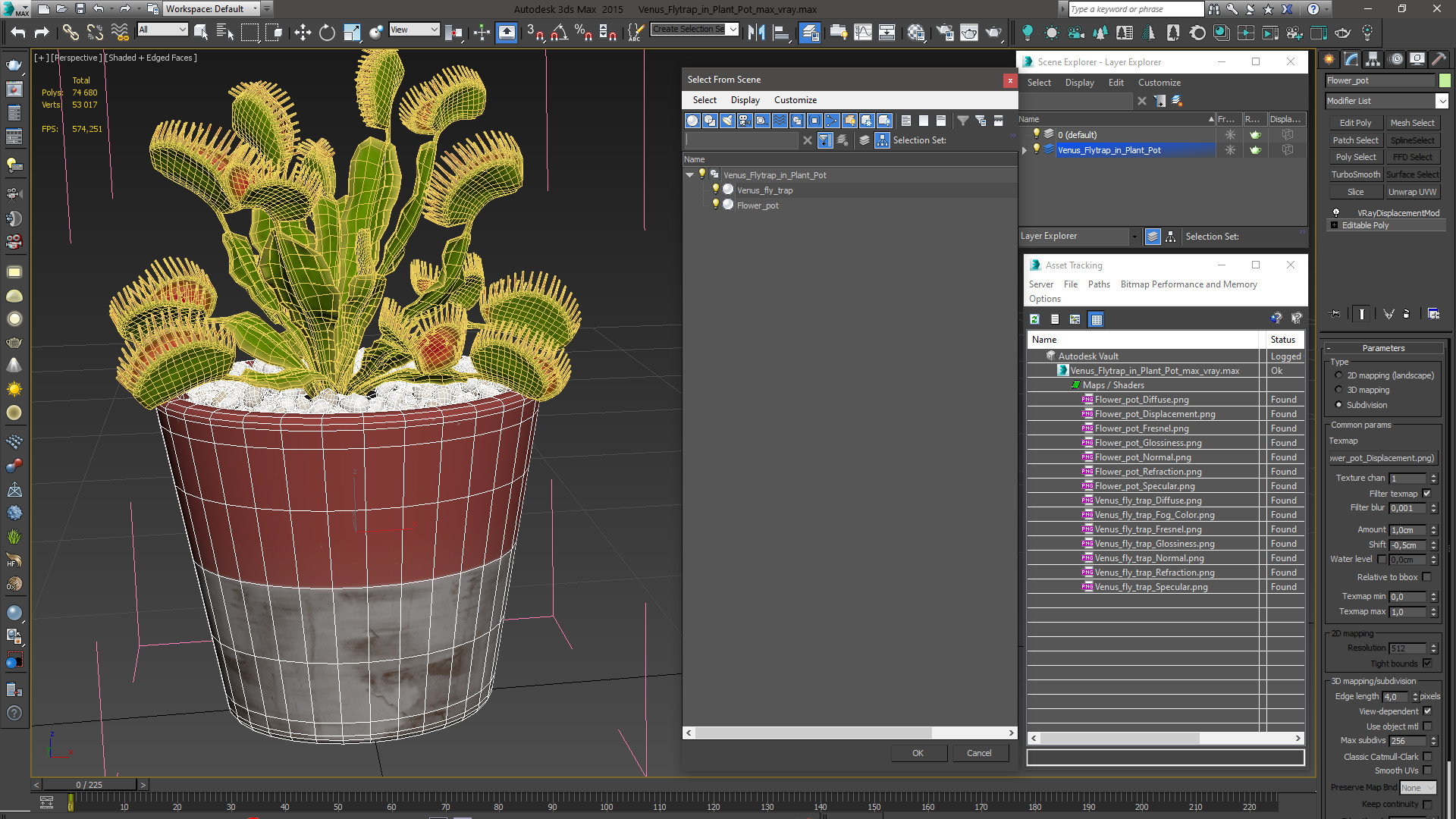Activate the Select and Rotate tool
The width and height of the screenshot is (1456, 819).
pos(327,33)
